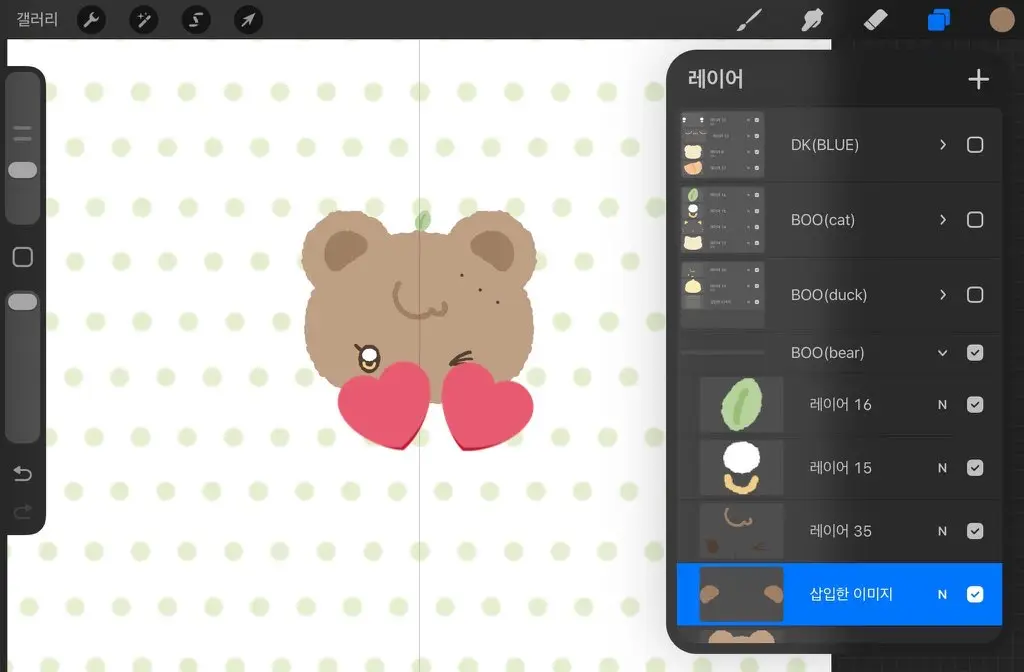The height and width of the screenshot is (672, 1024).
Task: Open the Adjustments magic wand menu
Action: tap(144, 20)
